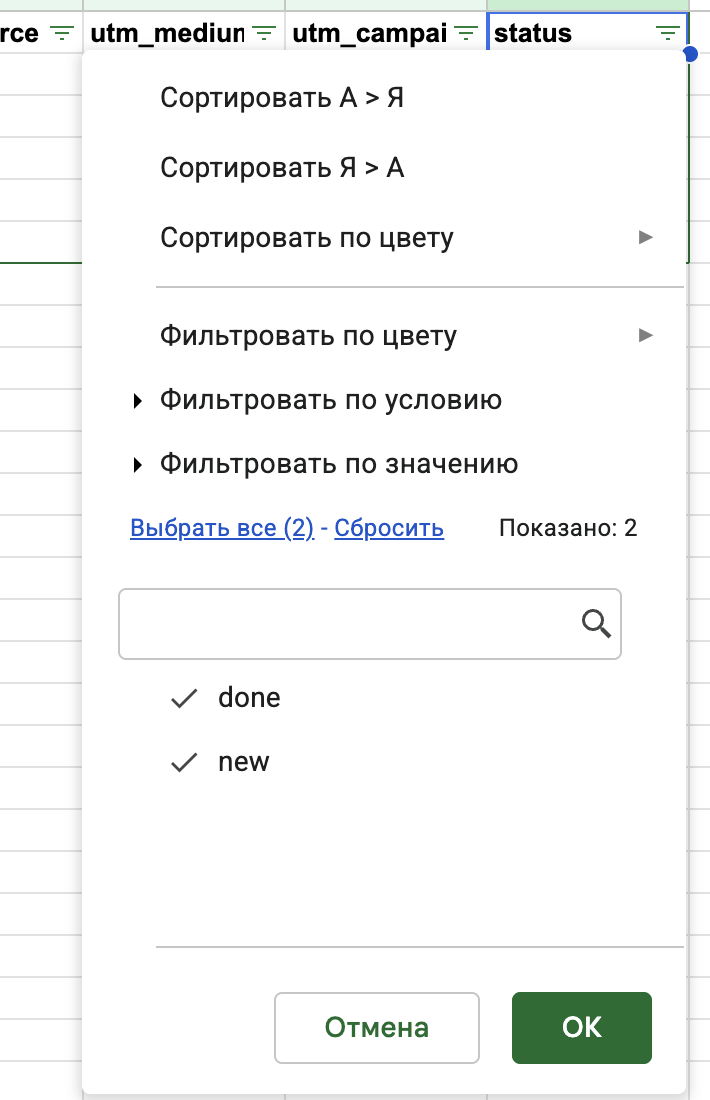Image resolution: width=710 pixels, height=1100 pixels.
Task: Choose 'Сортировать А > Я'
Action: (282, 98)
